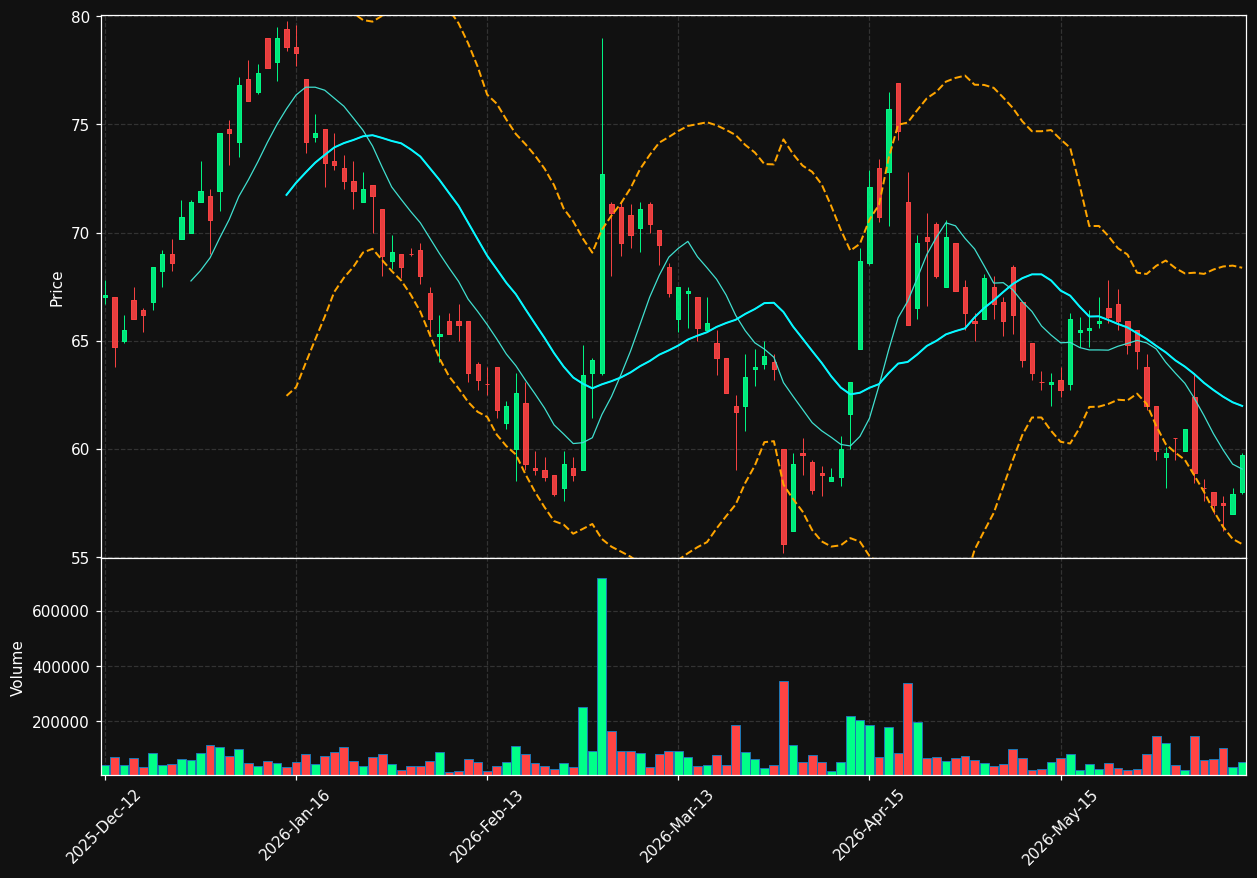This screenshot has height=878, width=1257.
Task: Click the 400000 volume tick label
Action: pyautogui.click(x=61, y=667)
